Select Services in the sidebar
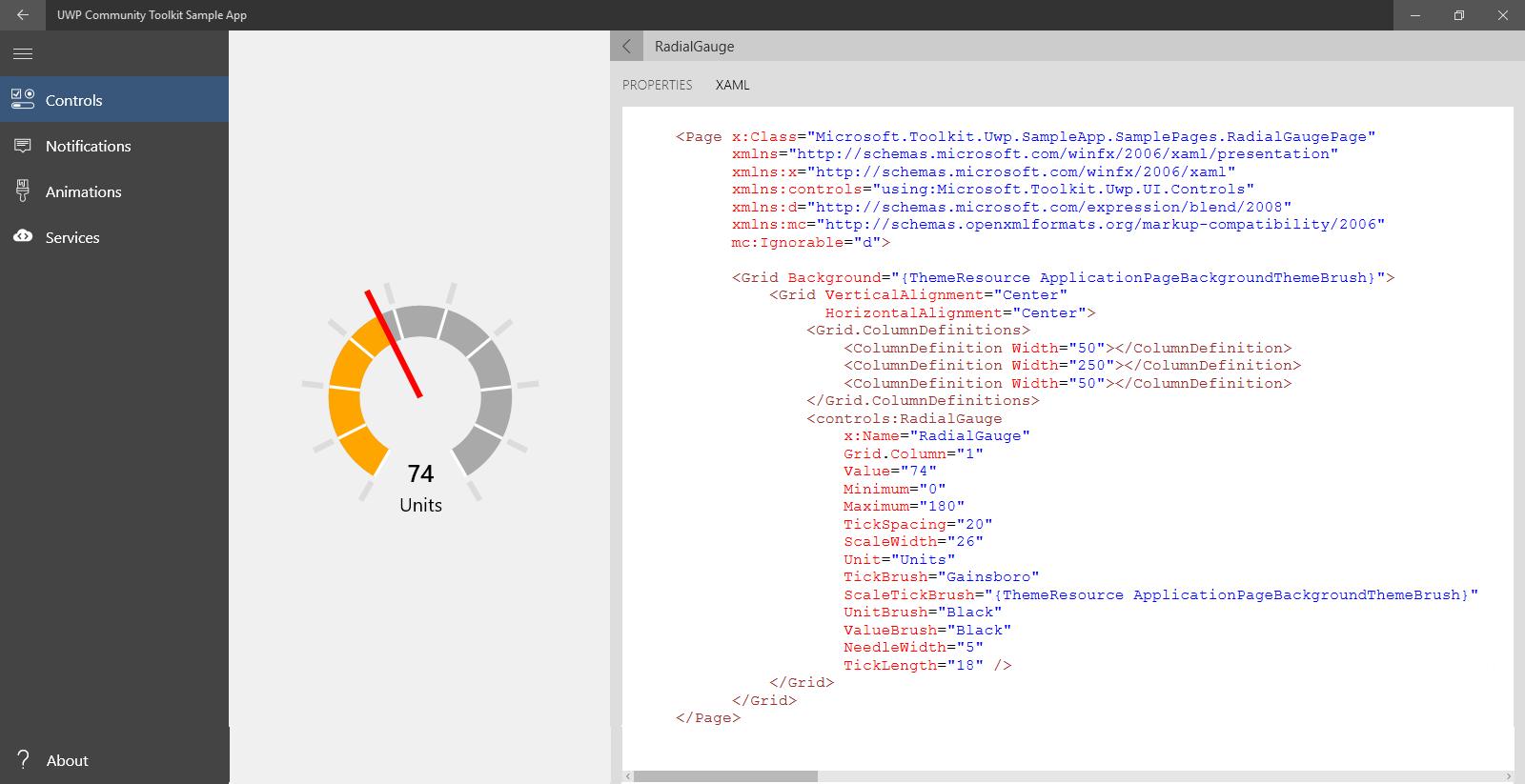 click(x=114, y=237)
